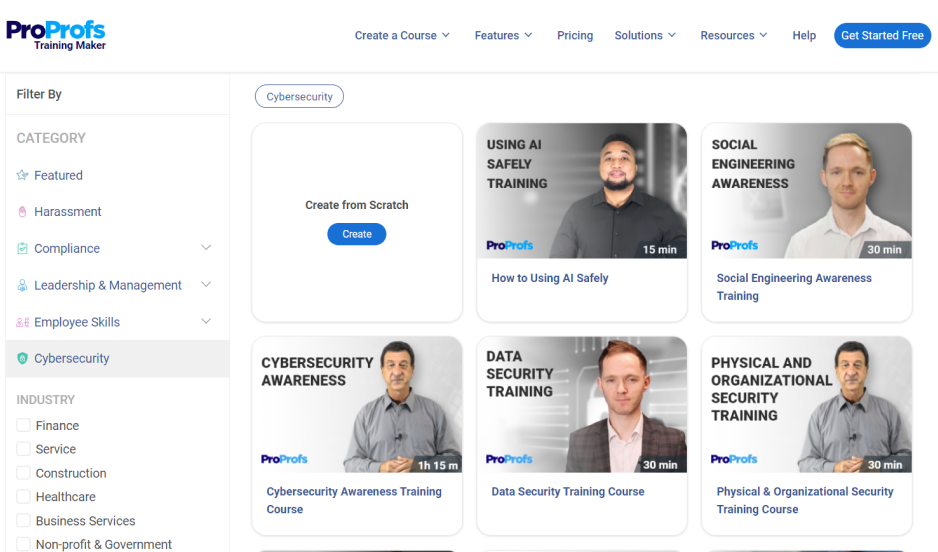The height and width of the screenshot is (552, 938).
Task: Go to the Pricing page
Action: 575,35
